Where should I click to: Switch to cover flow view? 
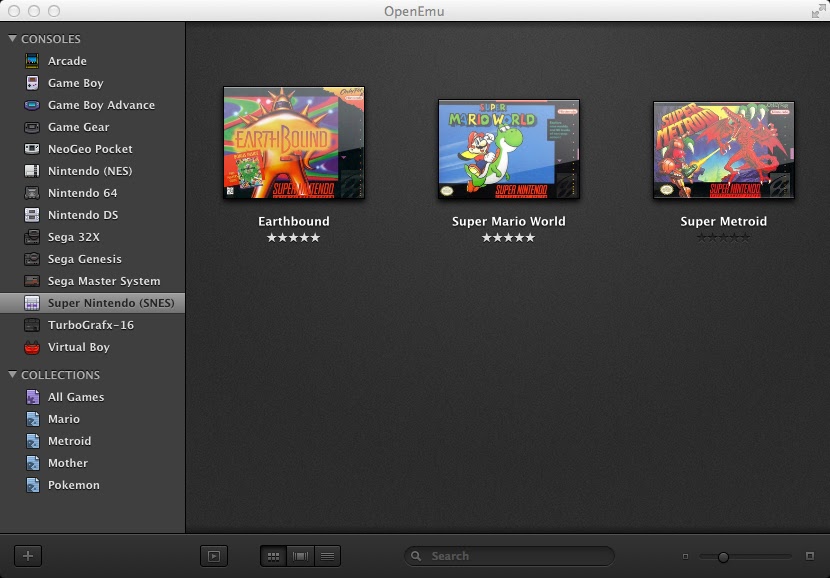coord(300,556)
